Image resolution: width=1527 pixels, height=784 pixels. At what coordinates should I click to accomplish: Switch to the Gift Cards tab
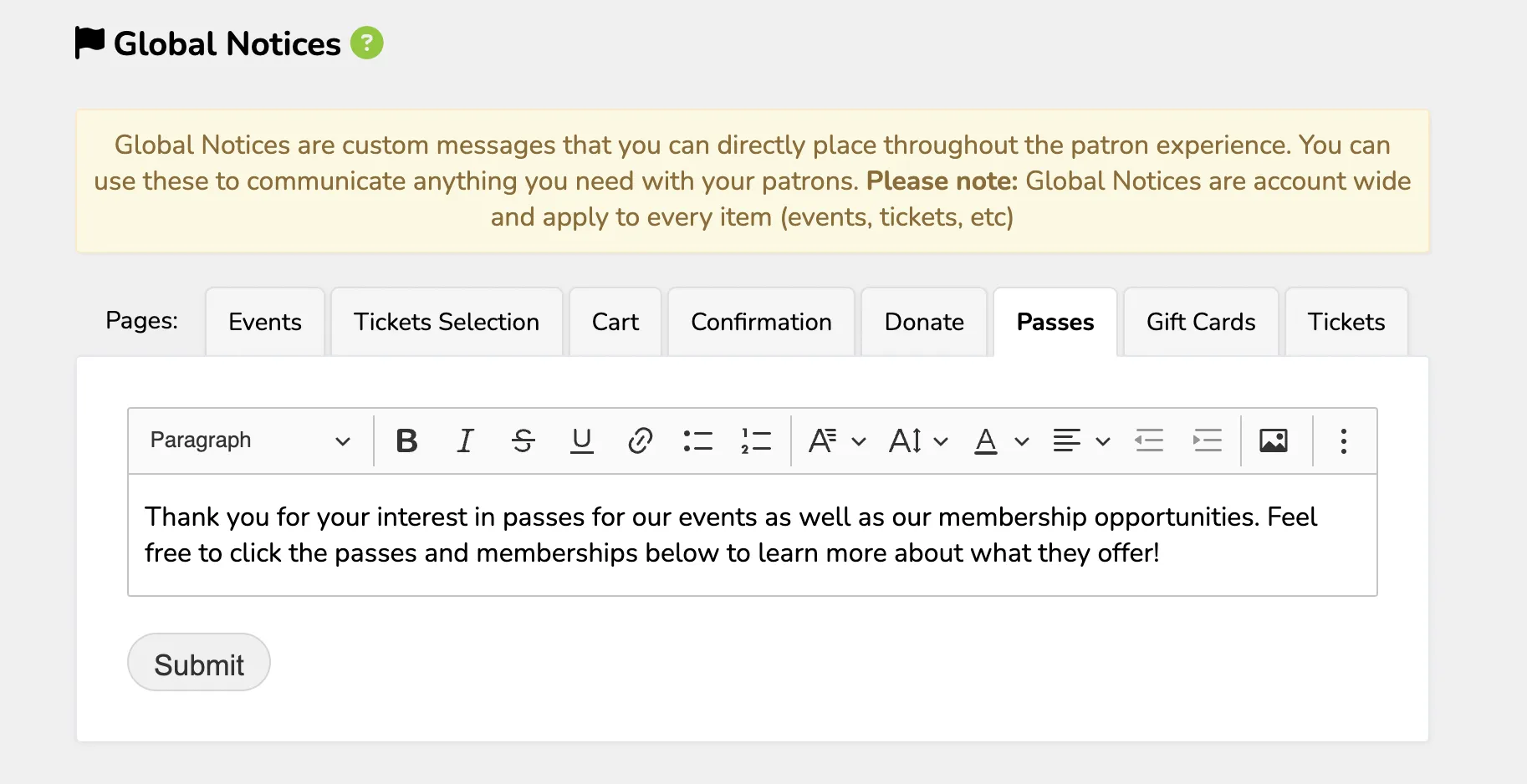[1201, 322]
